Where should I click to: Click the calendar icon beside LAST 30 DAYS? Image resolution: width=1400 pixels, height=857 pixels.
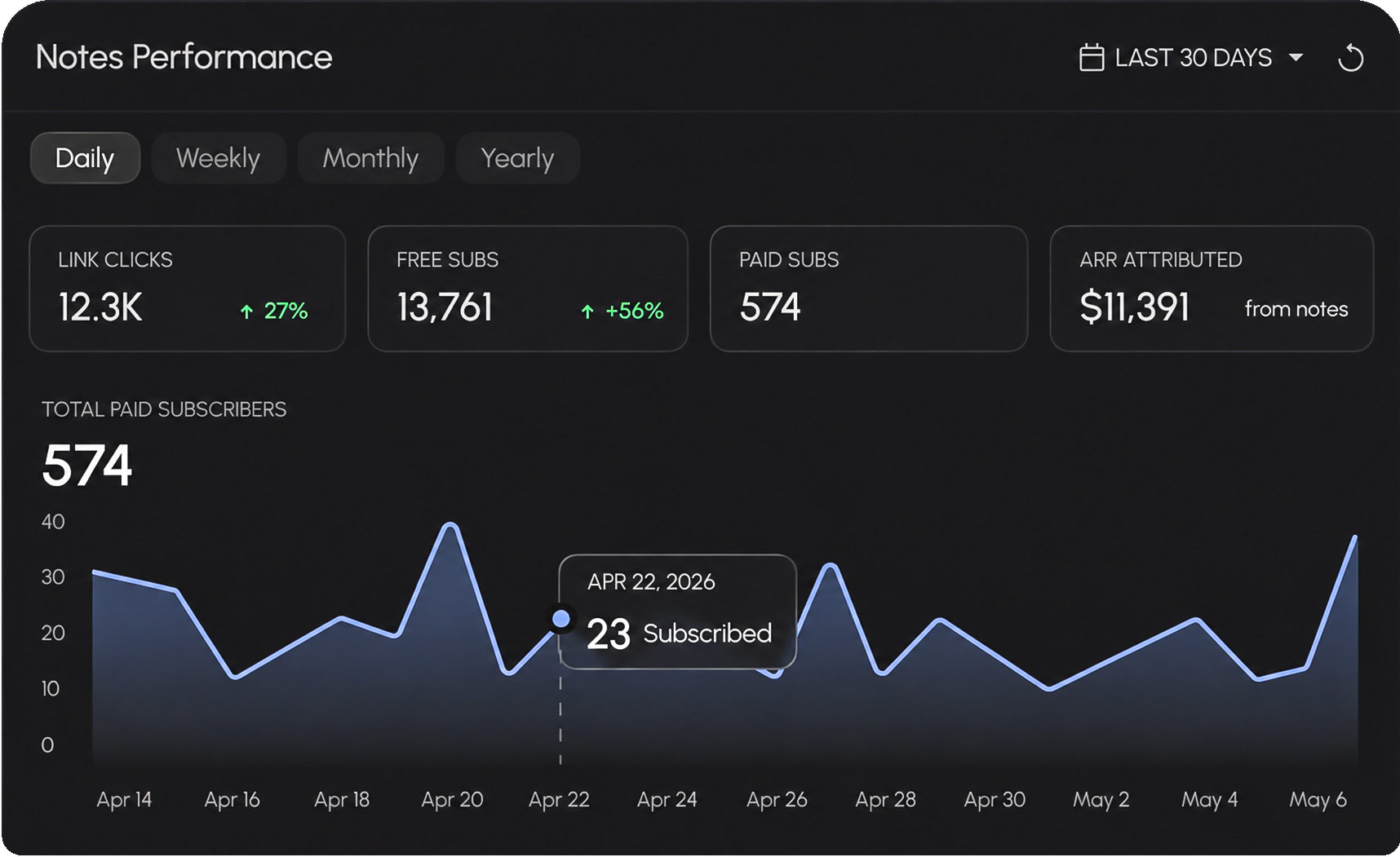click(1092, 58)
